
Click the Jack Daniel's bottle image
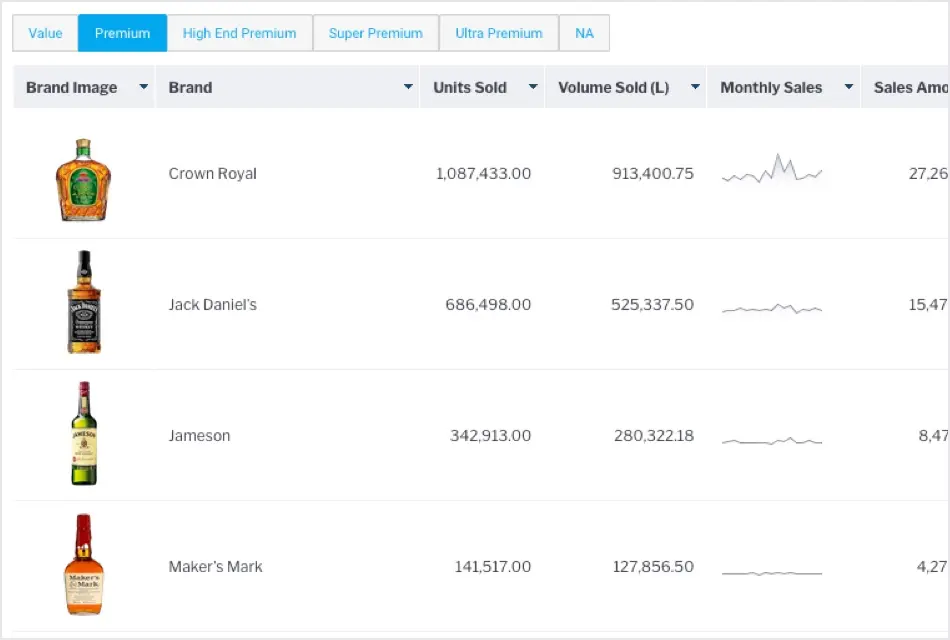(84, 303)
